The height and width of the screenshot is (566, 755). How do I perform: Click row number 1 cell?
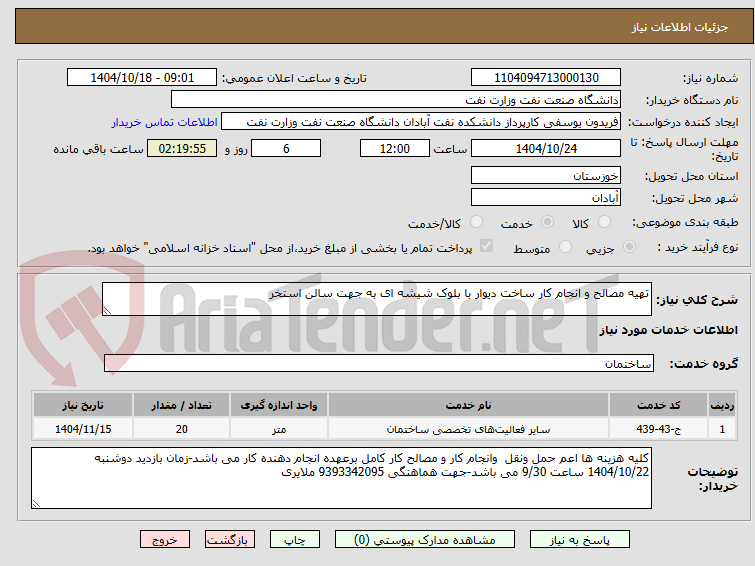pyautogui.click(x=722, y=429)
